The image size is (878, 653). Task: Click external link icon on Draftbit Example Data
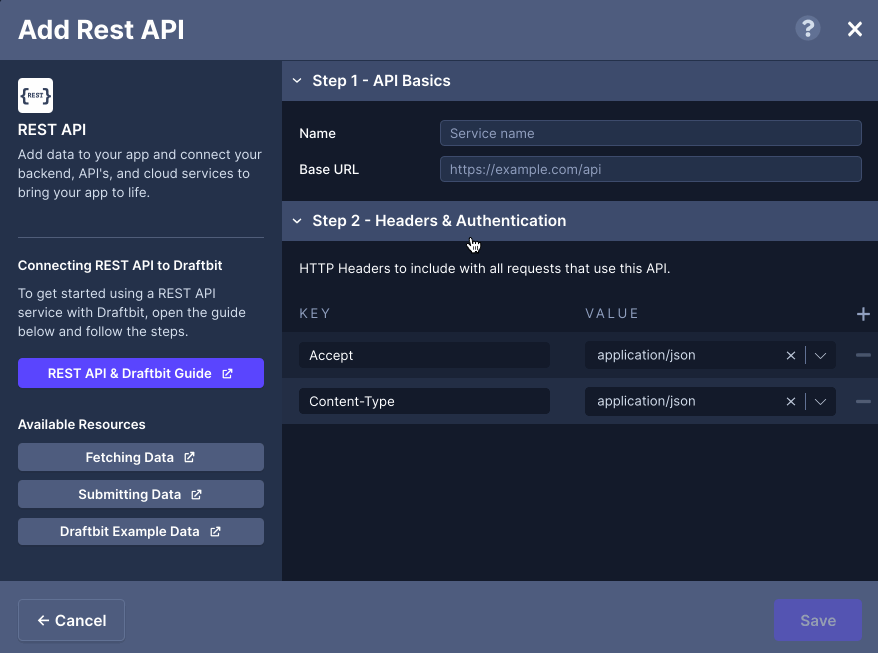point(215,531)
